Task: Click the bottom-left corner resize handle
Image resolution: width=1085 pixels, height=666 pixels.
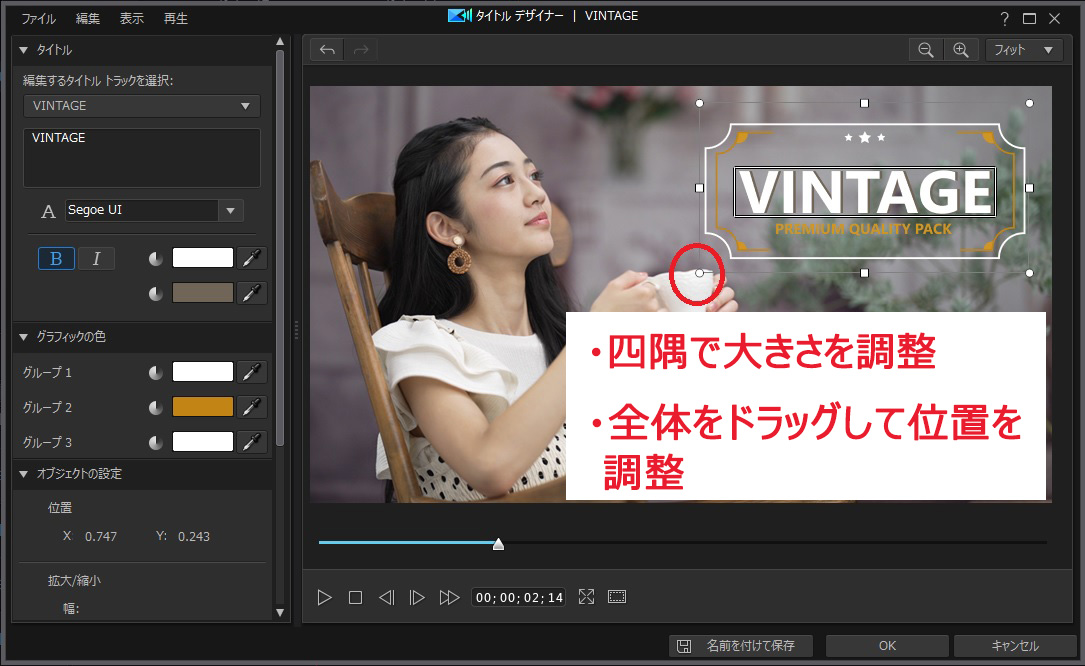Action: (700, 273)
